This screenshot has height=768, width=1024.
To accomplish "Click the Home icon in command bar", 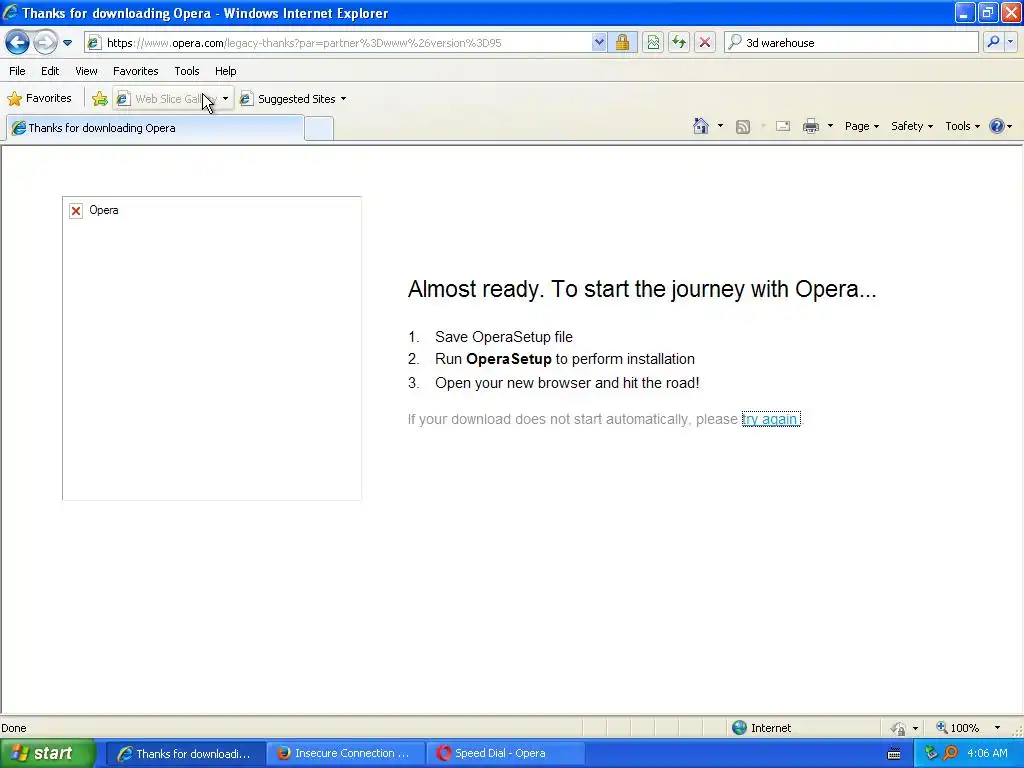I will point(701,126).
